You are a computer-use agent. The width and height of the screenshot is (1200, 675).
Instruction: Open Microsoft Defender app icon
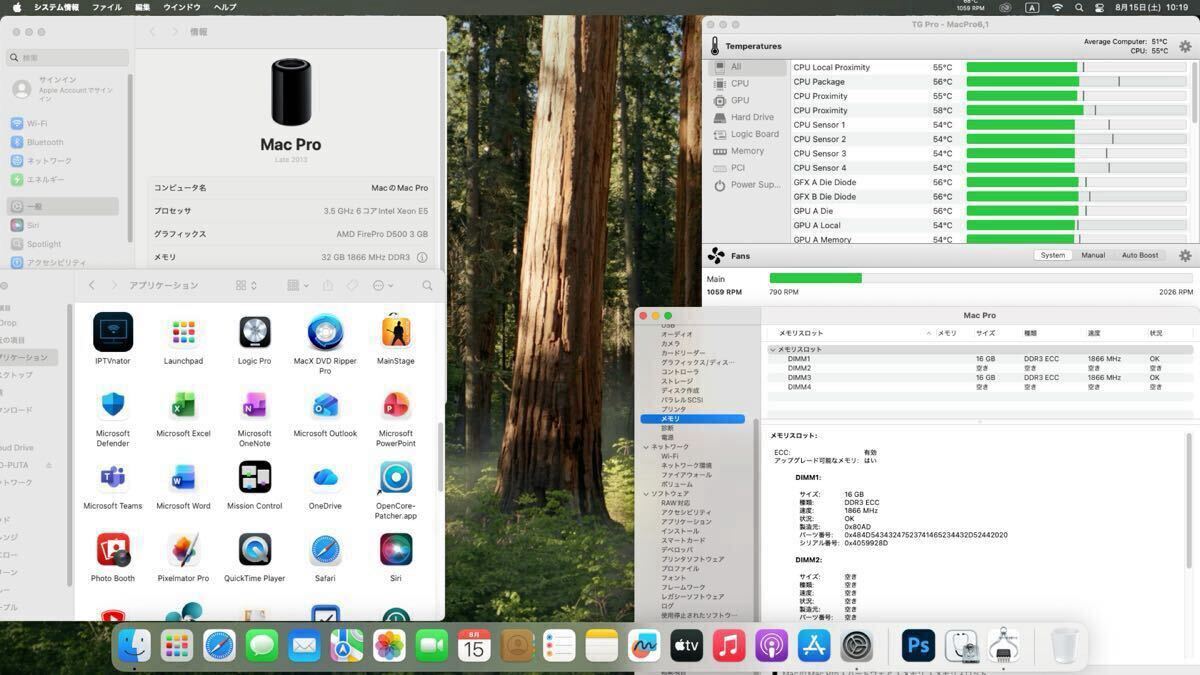pyautogui.click(x=113, y=405)
